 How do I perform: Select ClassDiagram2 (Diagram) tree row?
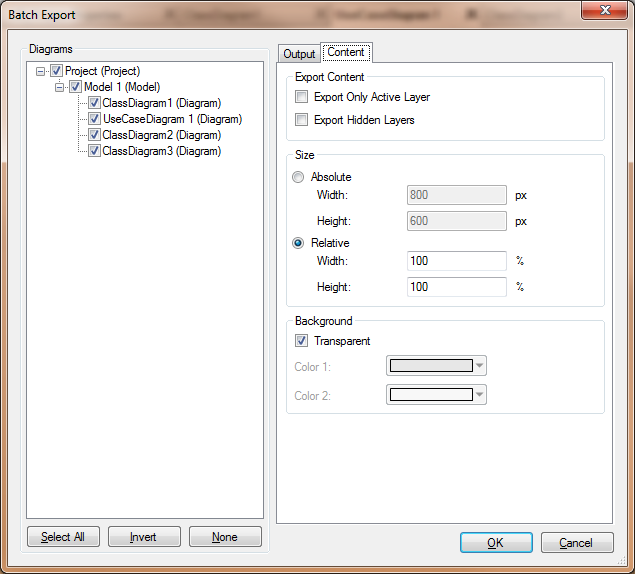[162, 134]
